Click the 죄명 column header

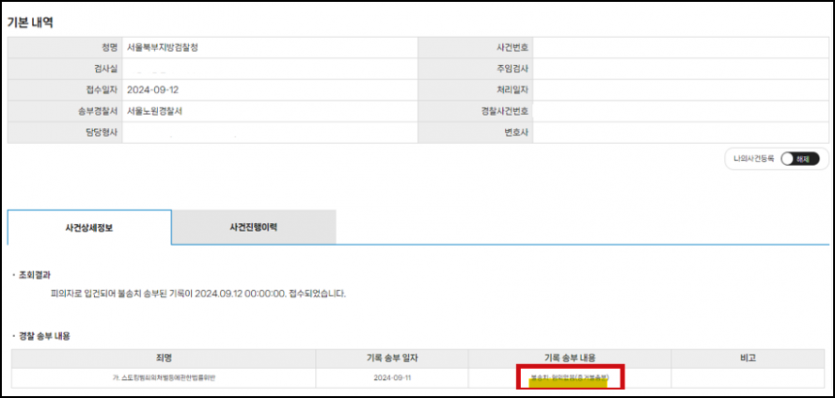click(x=163, y=358)
